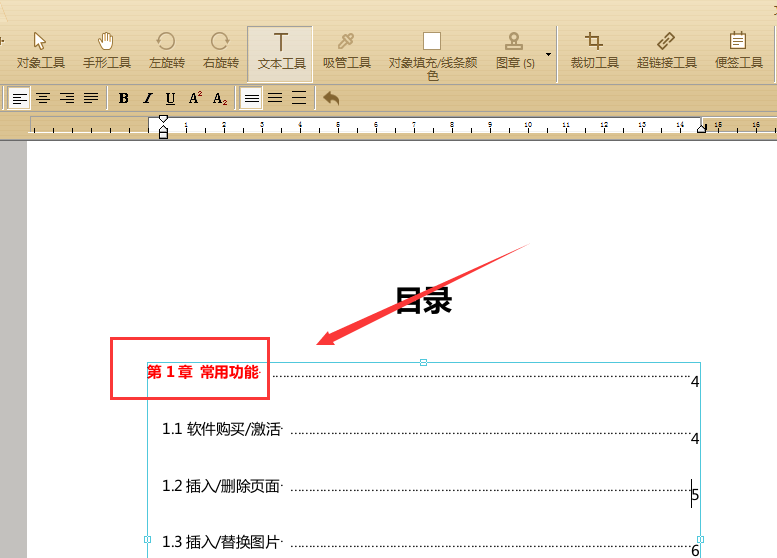Apply center text alignment
This screenshot has height=558, width=777.
tap(43, 98)
